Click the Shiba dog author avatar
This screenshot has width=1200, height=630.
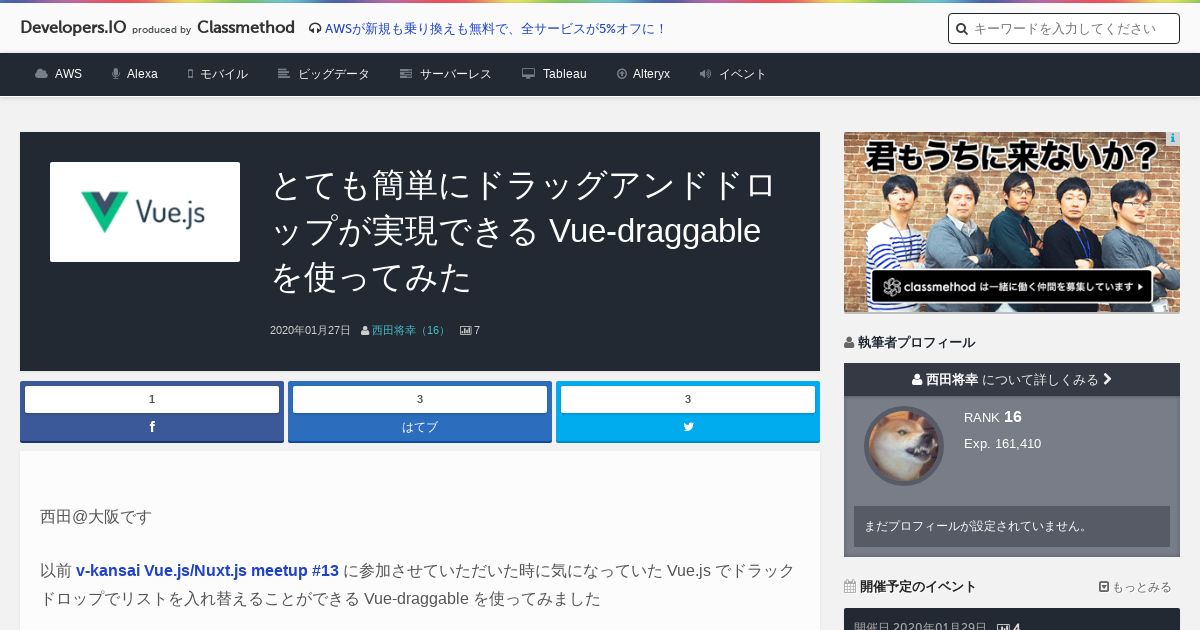click(904, 446)
